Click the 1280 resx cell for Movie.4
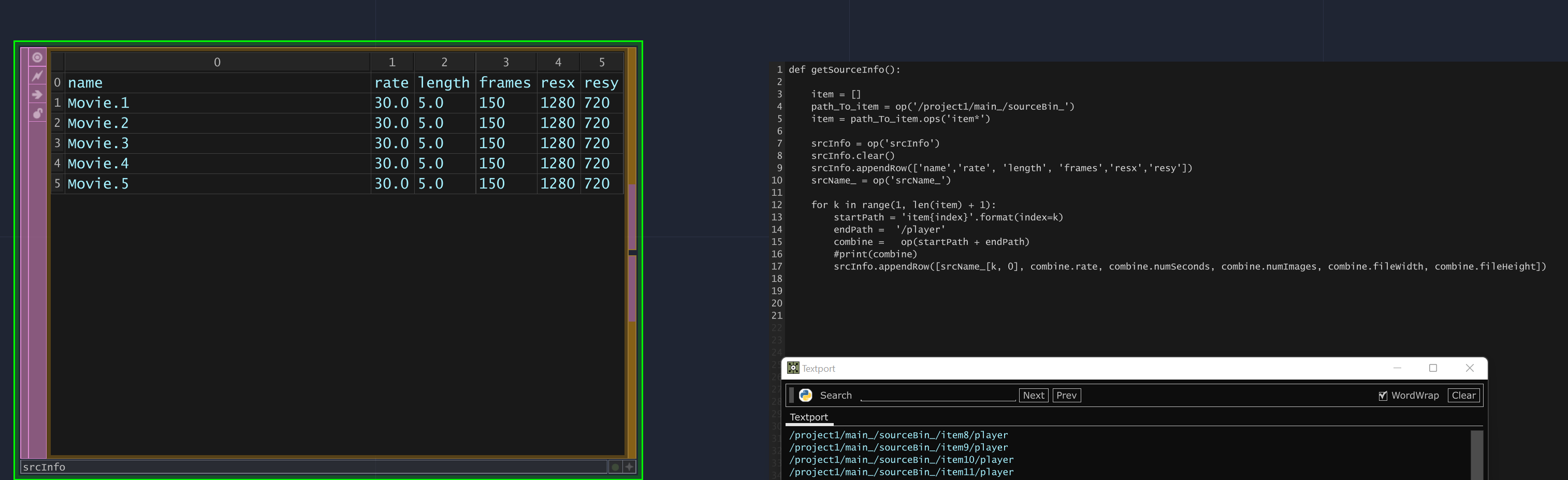1568x480 pixels. pyautogui.click(x=558, y=163)
